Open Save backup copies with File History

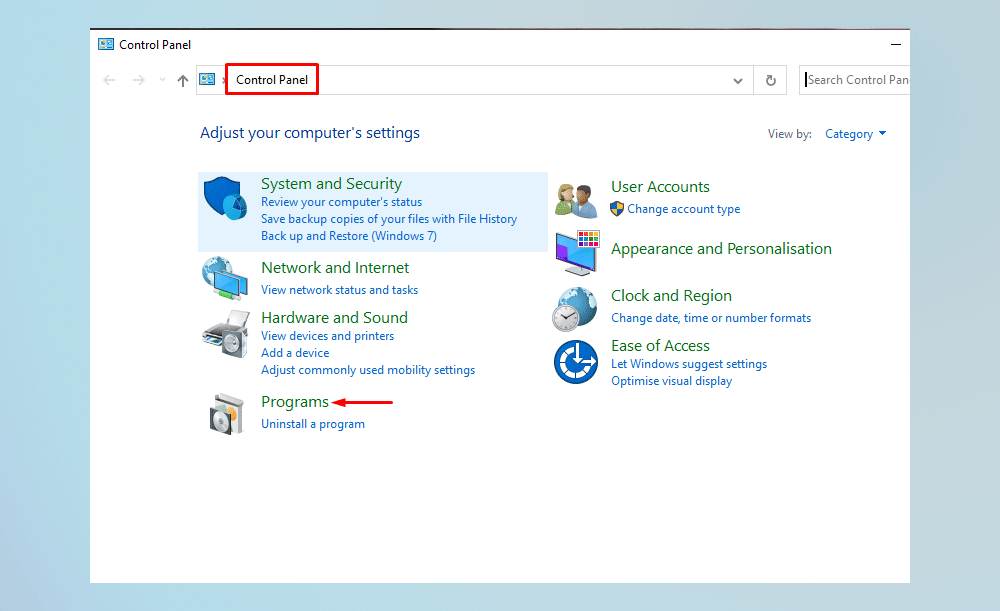tap(388, 219)
